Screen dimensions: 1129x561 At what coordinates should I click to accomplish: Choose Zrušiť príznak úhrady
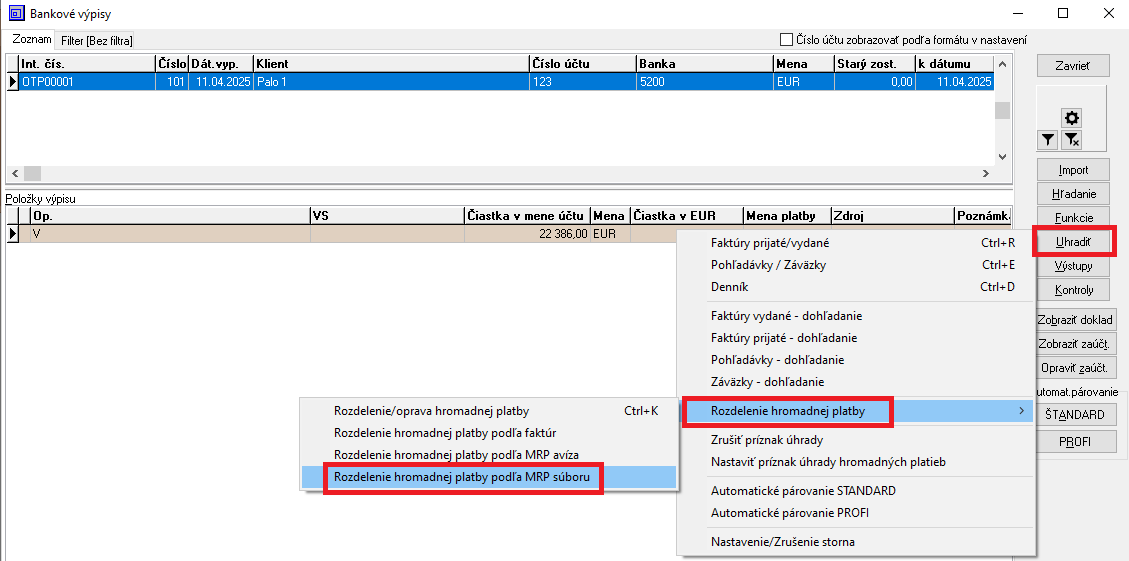766,440
